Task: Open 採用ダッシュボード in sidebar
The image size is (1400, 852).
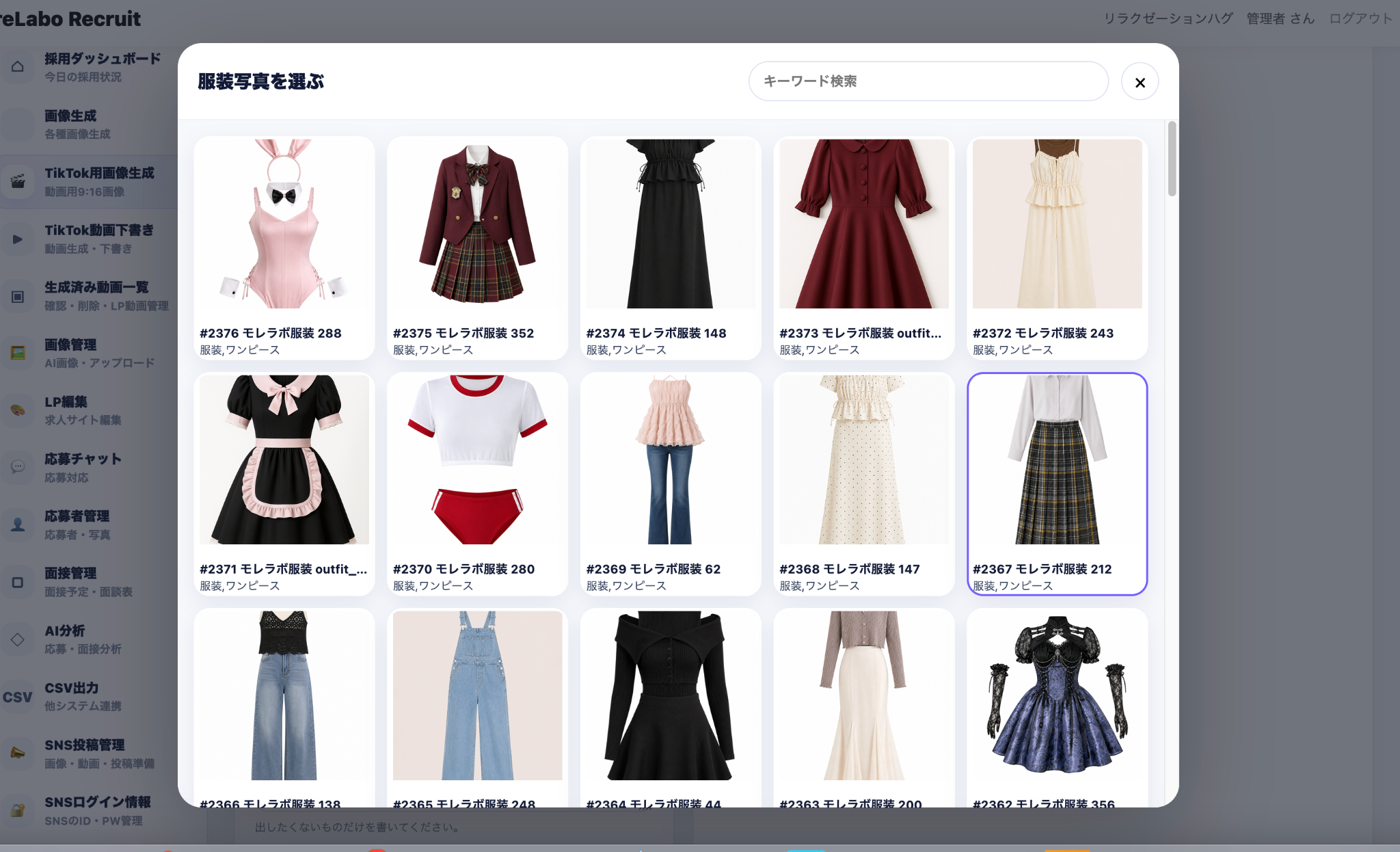Action: [89, 66]
